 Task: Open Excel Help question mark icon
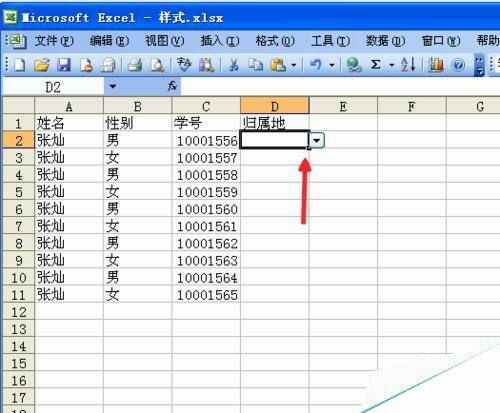(x=458, y=64)
